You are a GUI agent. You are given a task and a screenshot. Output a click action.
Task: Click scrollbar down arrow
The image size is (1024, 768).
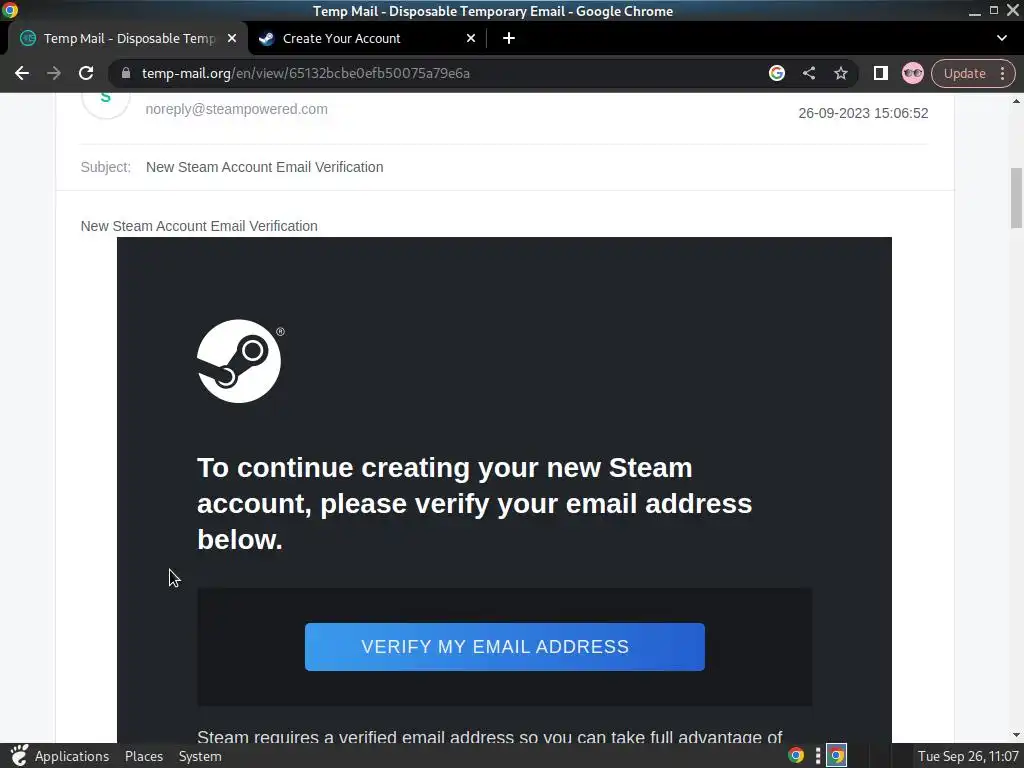coord(1016,735)
